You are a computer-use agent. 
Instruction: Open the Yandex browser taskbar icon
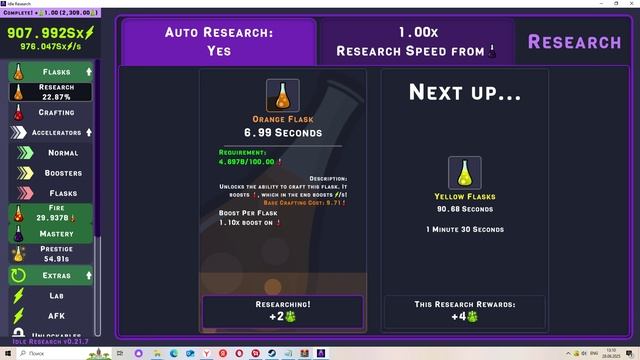tap(207, 353)
